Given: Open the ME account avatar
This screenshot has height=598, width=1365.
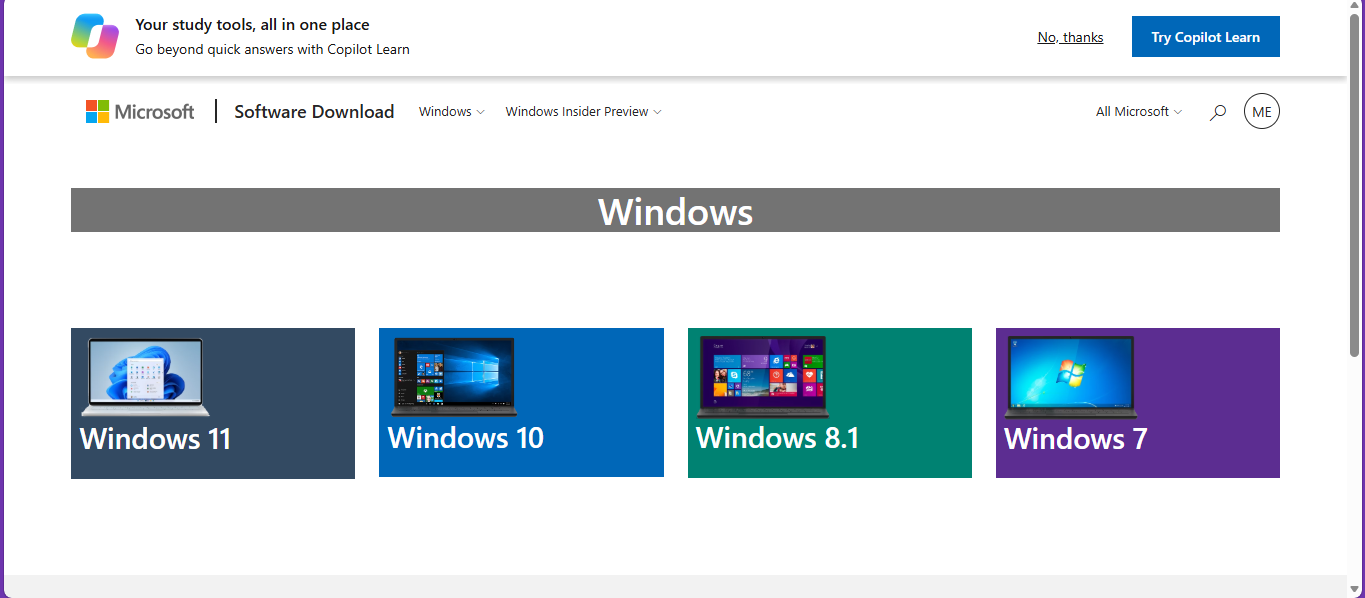Looking at the screenshot, I should coord(1262,112).
